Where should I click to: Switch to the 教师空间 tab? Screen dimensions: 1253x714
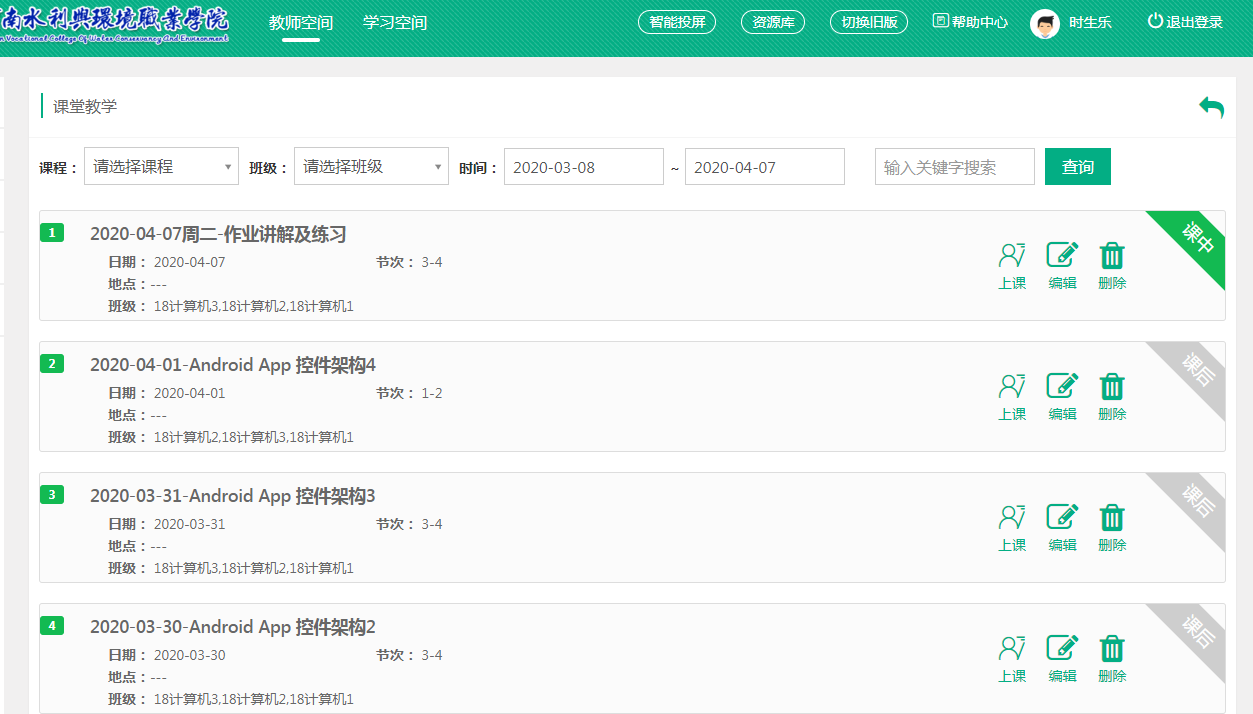(301, 22)
